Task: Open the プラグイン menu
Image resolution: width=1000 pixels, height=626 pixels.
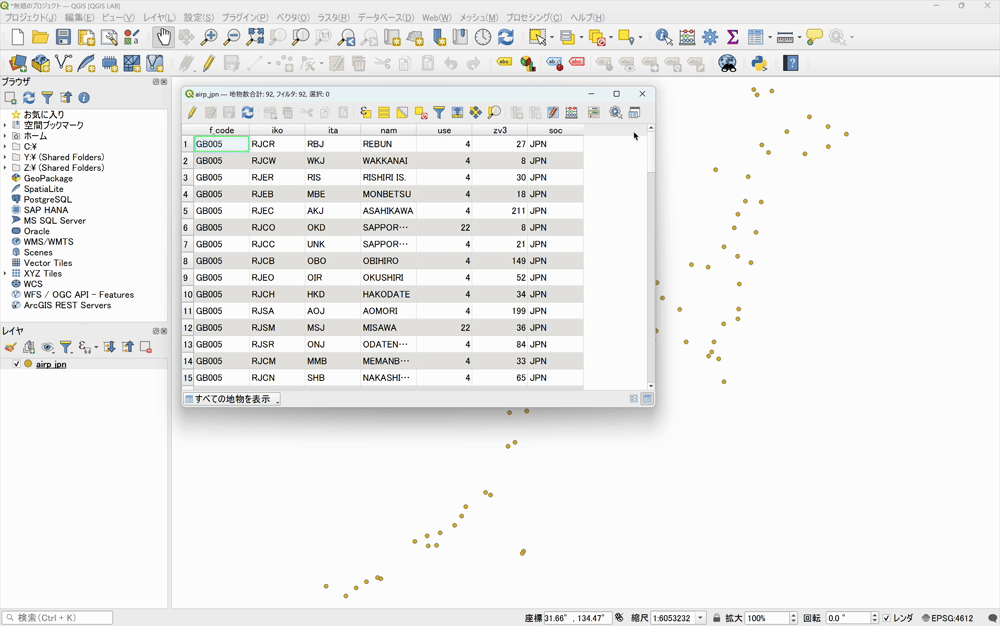Action: 245,17
